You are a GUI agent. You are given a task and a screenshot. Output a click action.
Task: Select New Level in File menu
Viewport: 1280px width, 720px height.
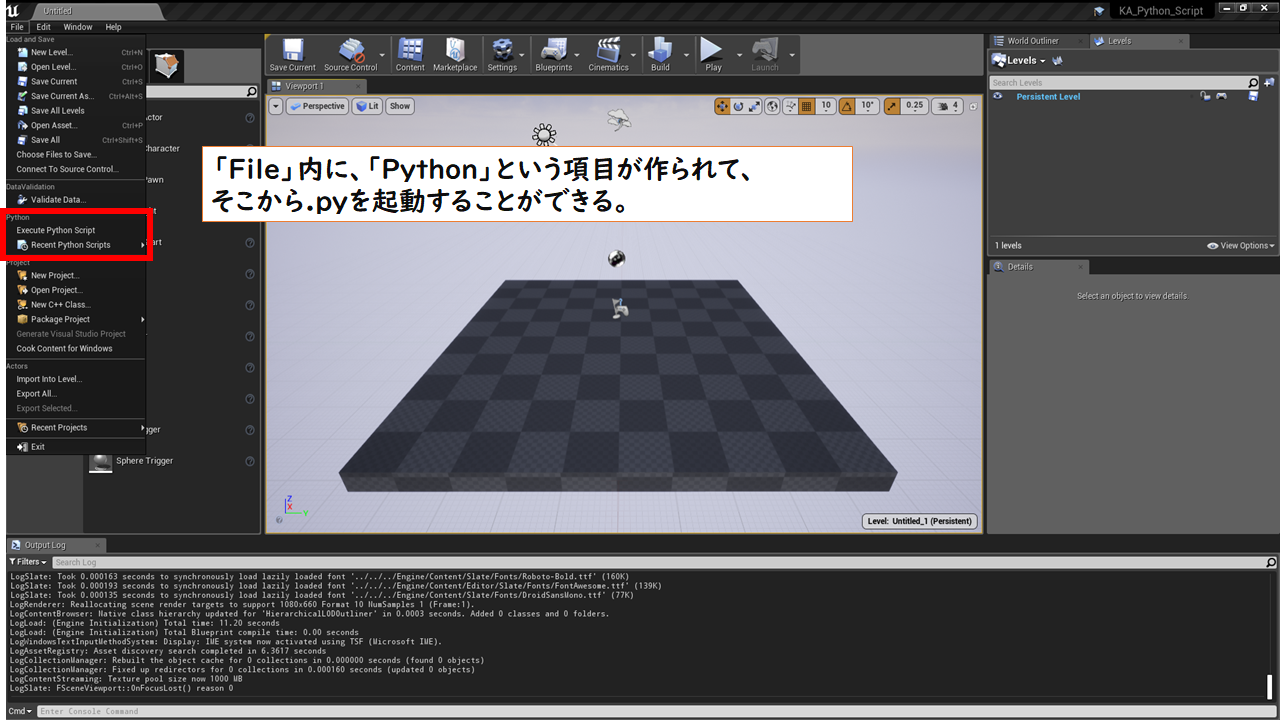76,52
